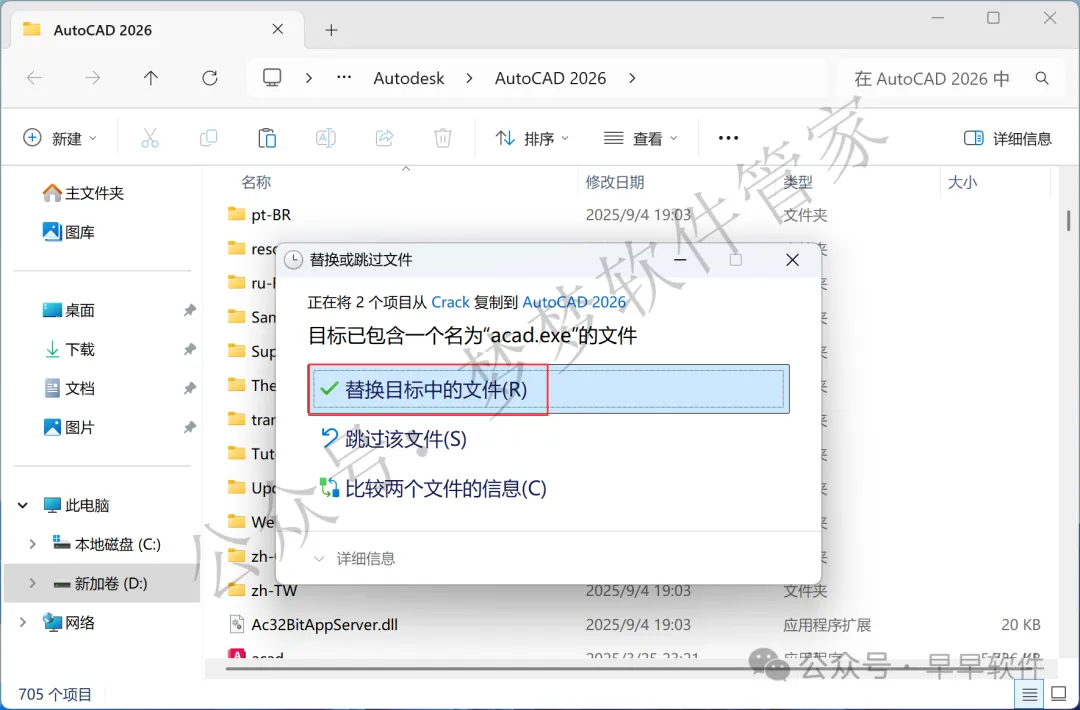Sort by Size (大小) column header

tap(962, 182)
